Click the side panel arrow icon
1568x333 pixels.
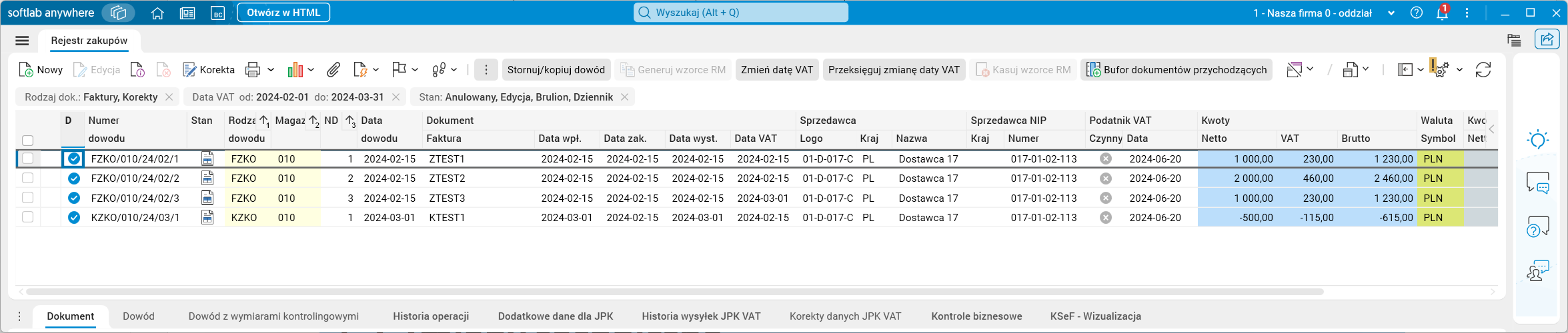(x=1405, y=70)
